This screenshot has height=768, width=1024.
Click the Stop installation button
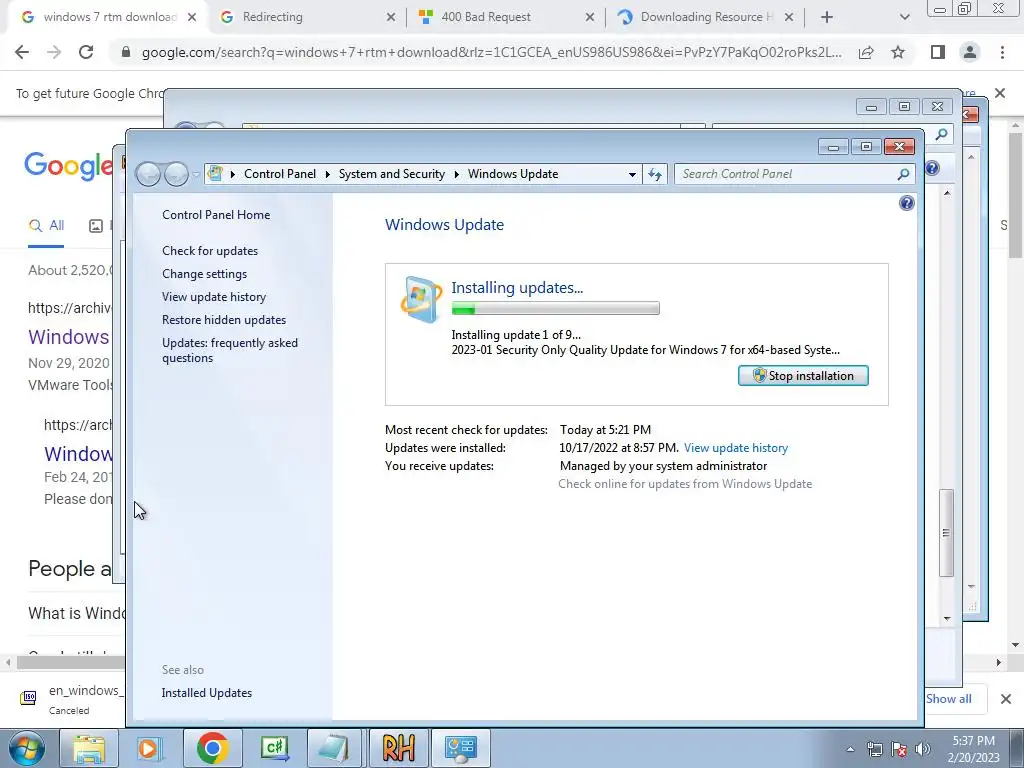(x=803, y=376)
